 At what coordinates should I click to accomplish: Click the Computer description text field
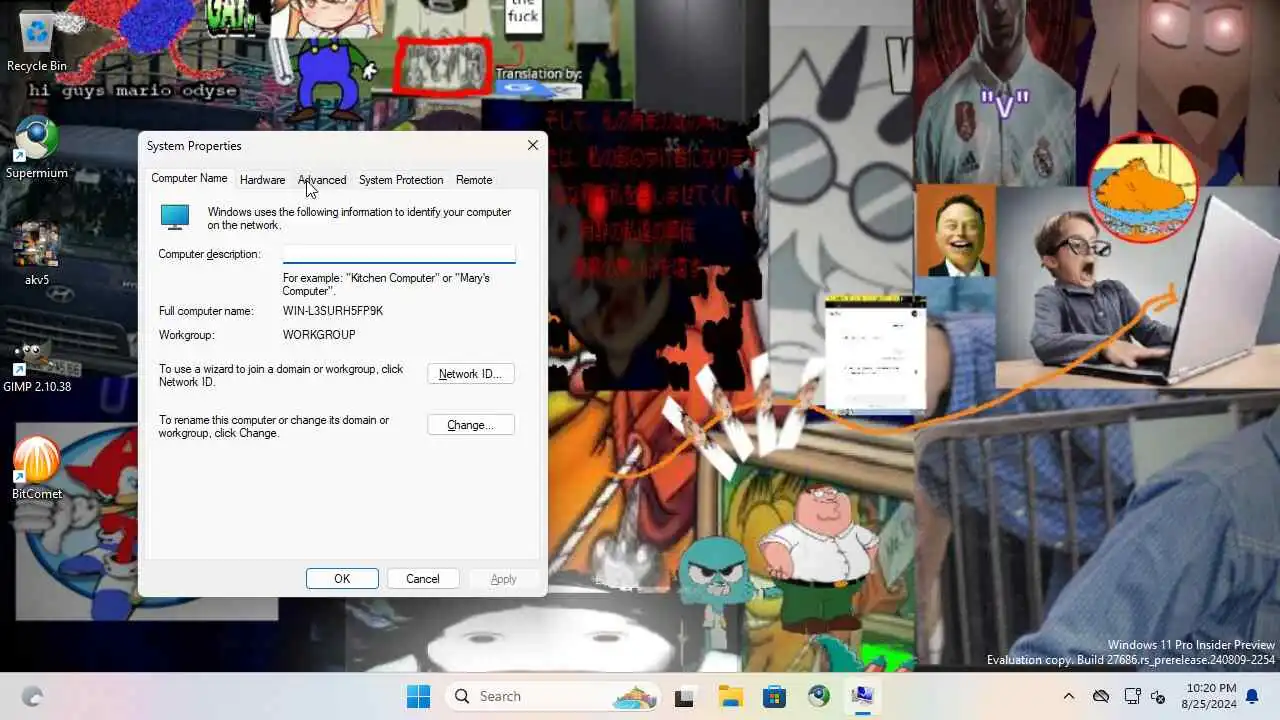tap(399, 254)
